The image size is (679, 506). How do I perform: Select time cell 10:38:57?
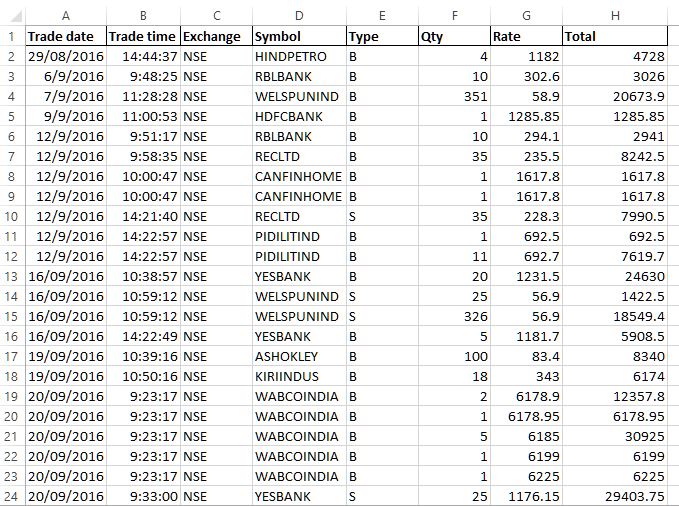click(x=143, y=276)
